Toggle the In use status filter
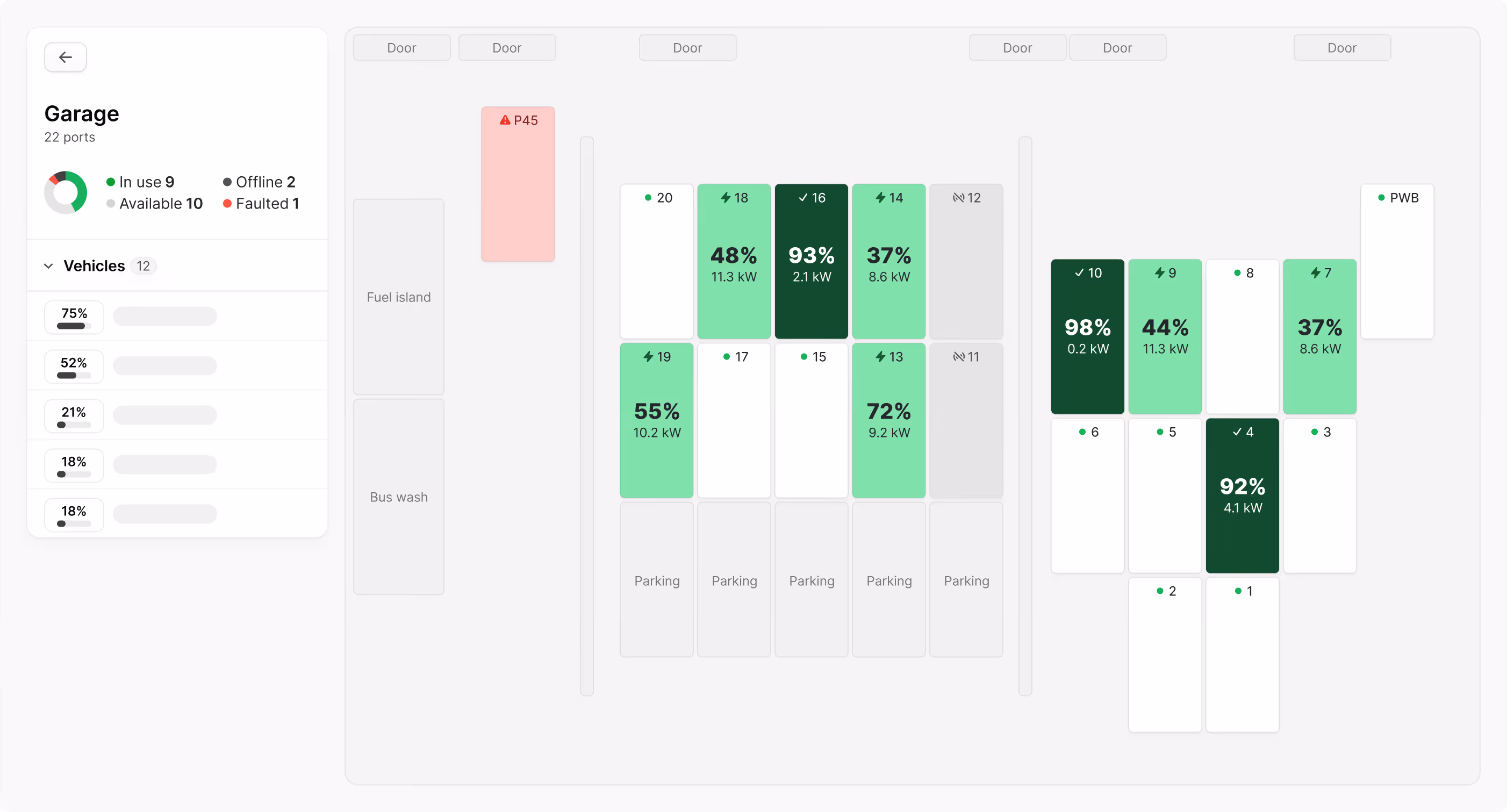This screenshot has width=1507, height=812. [x=140, y=182]
